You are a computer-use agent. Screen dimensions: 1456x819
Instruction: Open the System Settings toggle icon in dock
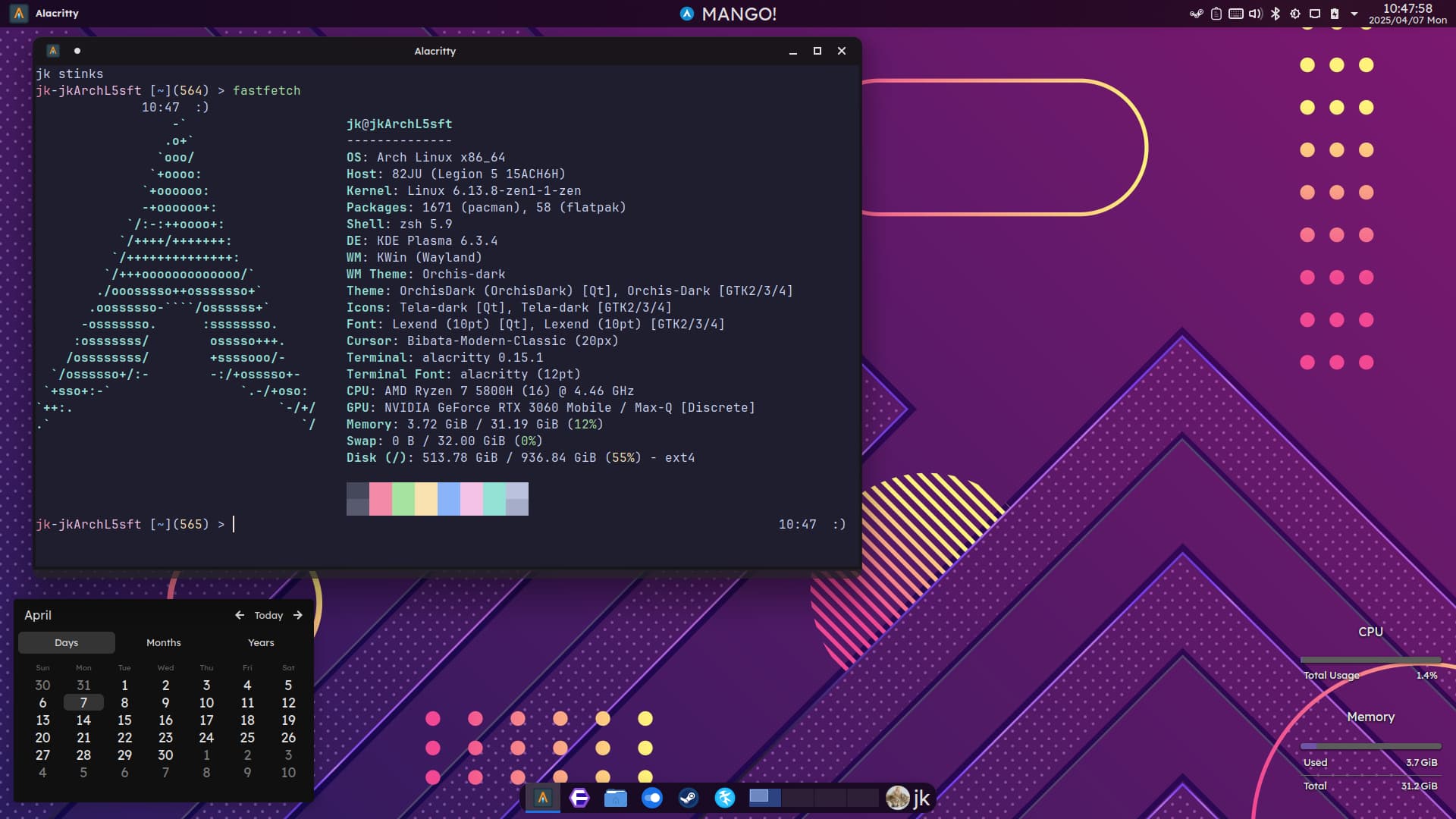[x=652, y=798]
